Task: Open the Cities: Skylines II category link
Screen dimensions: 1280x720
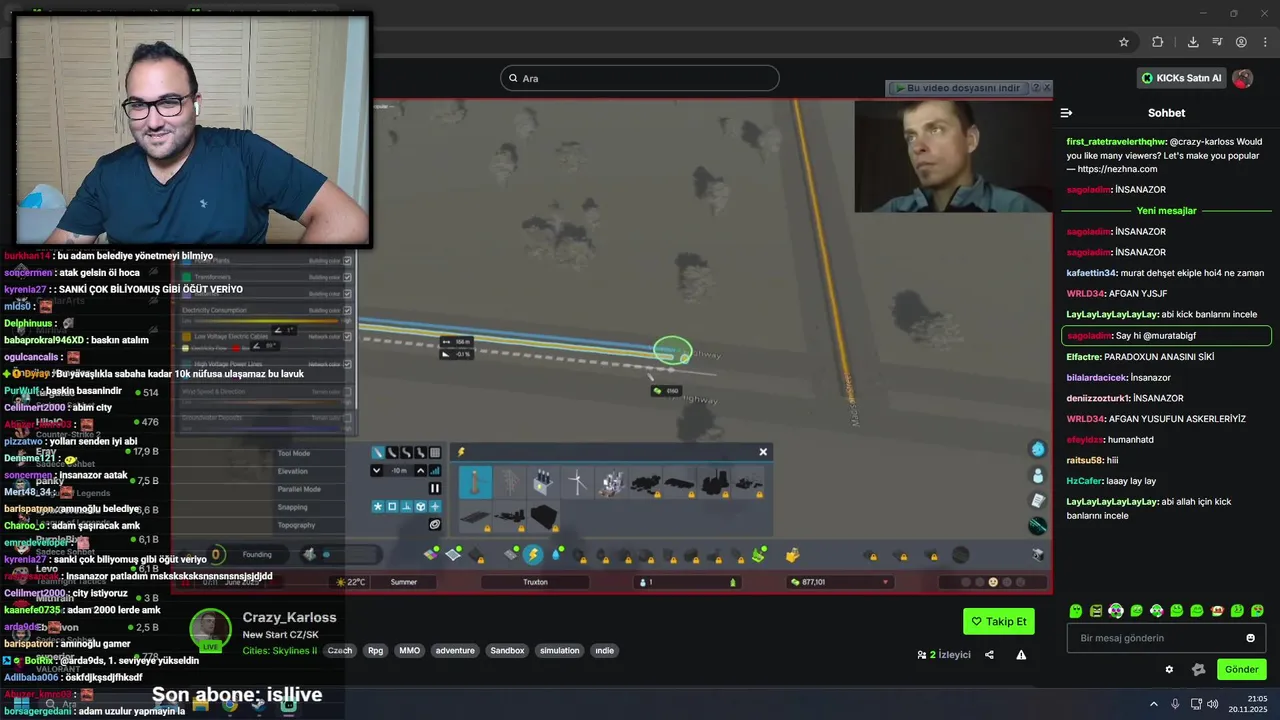Action: click(280, 650)
